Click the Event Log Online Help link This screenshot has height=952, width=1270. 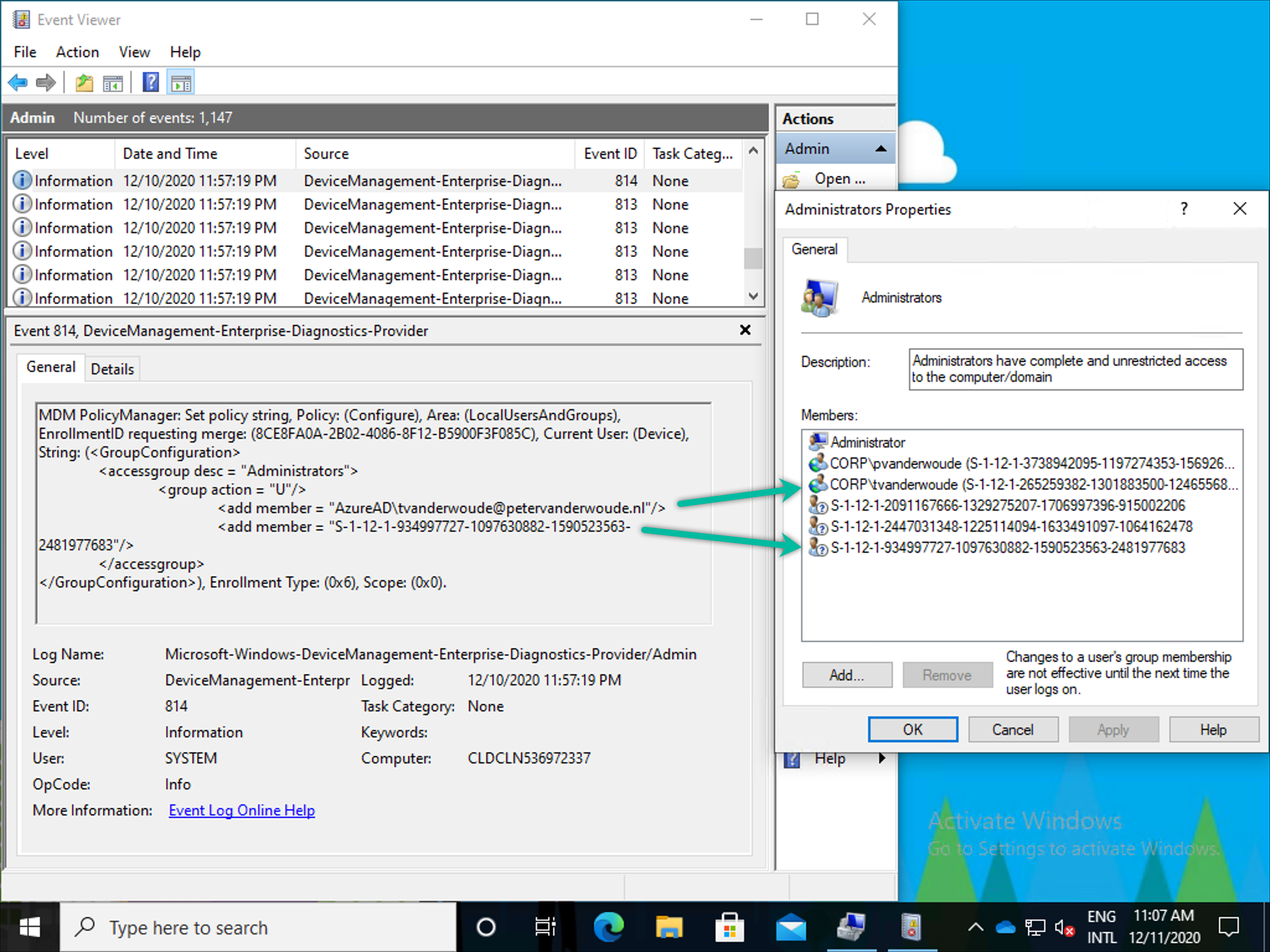(242, 810)
